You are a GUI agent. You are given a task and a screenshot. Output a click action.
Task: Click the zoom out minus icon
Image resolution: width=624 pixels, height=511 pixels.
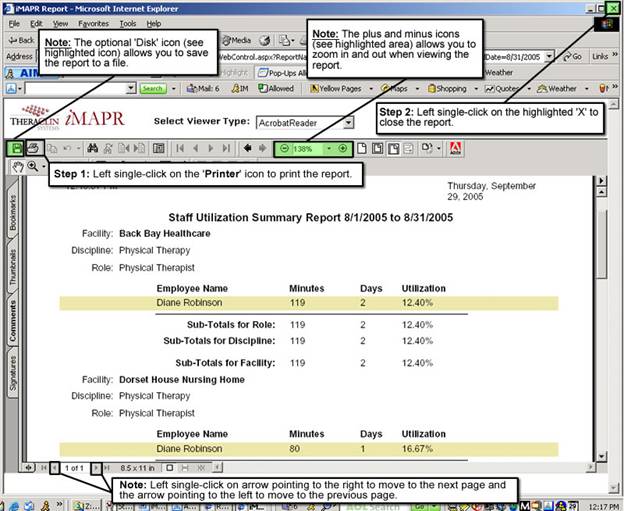coord(284,148)
